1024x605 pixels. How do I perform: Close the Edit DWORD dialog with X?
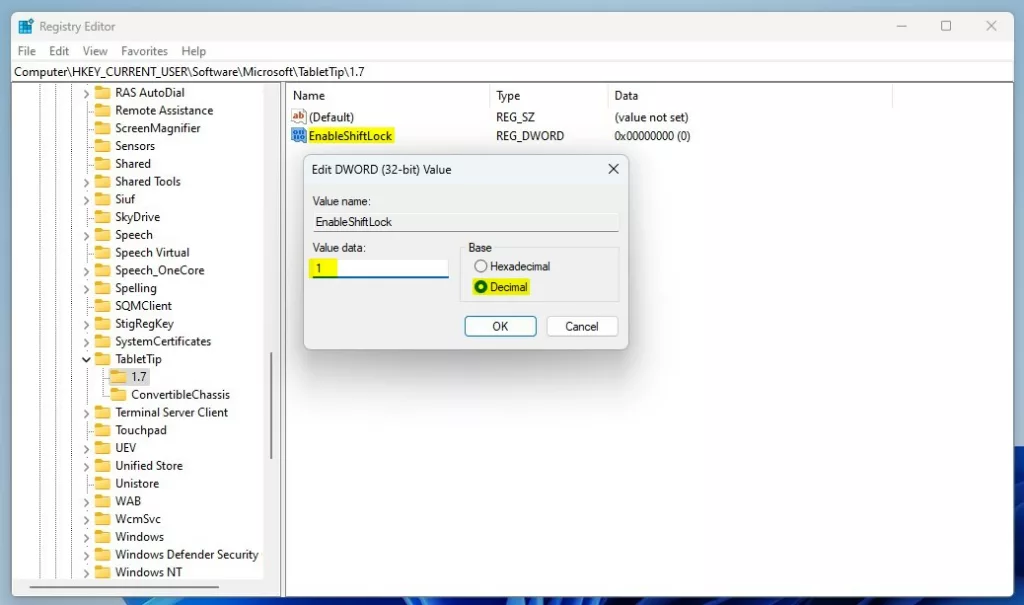(613, 169)
